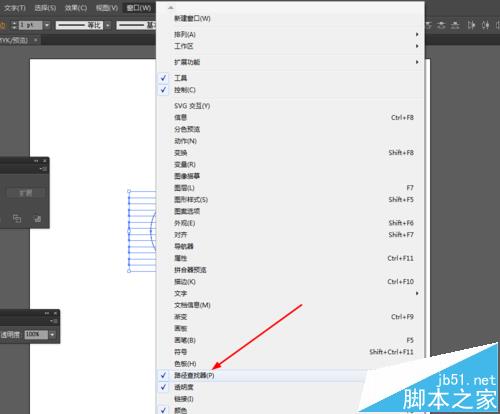Open the 色板(H) panel
The image size is (500, 414).
pos(290,364)
